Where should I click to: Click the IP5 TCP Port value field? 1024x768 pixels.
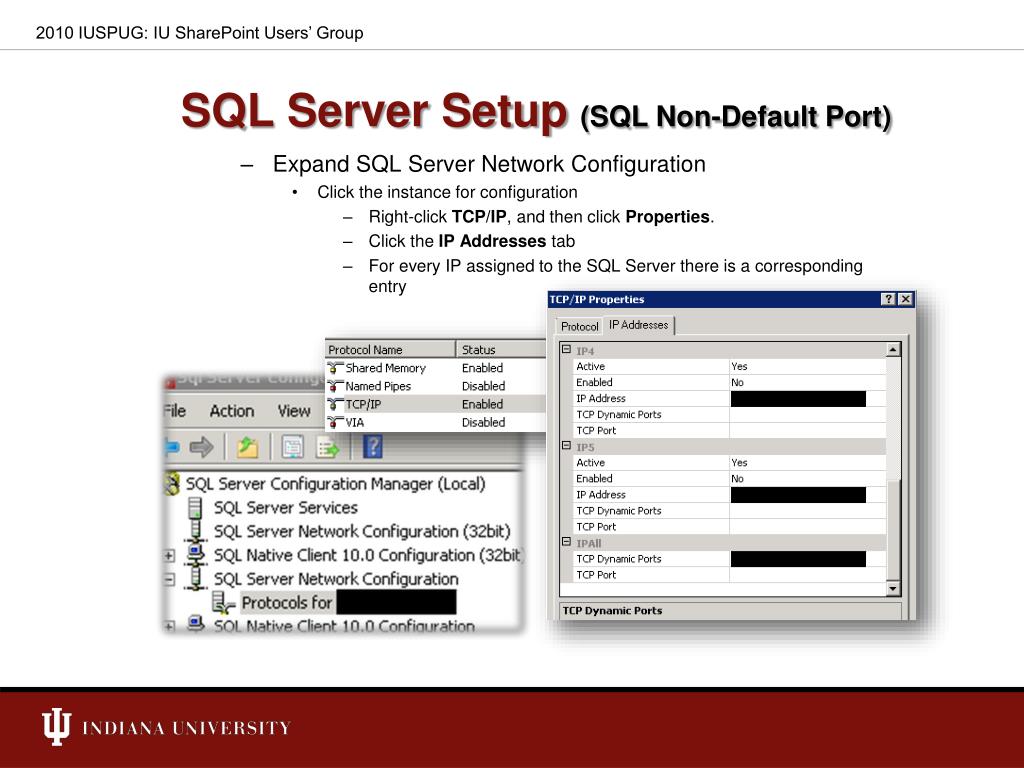pos(807,526)
